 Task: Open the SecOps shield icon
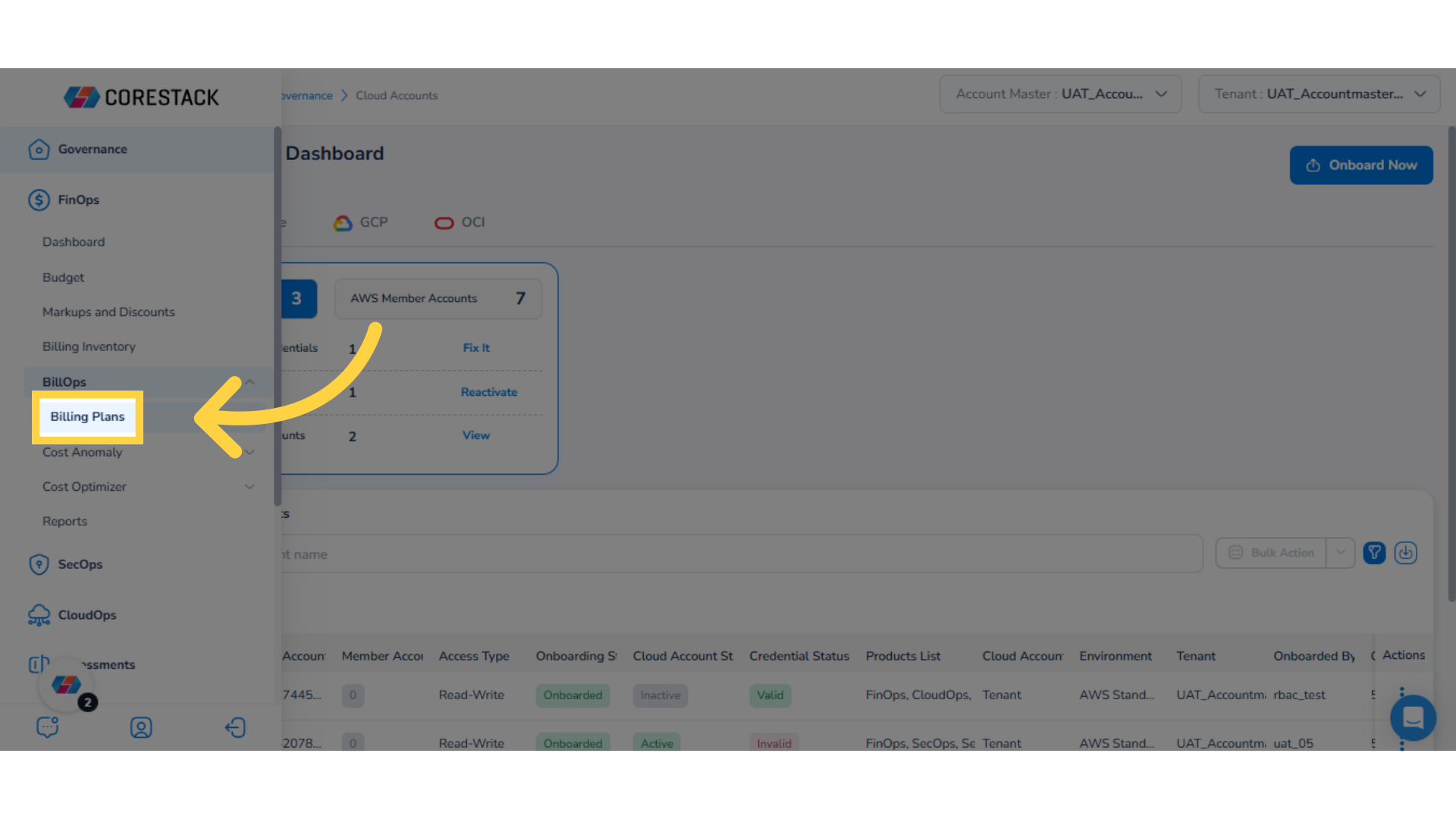[39, 564]
